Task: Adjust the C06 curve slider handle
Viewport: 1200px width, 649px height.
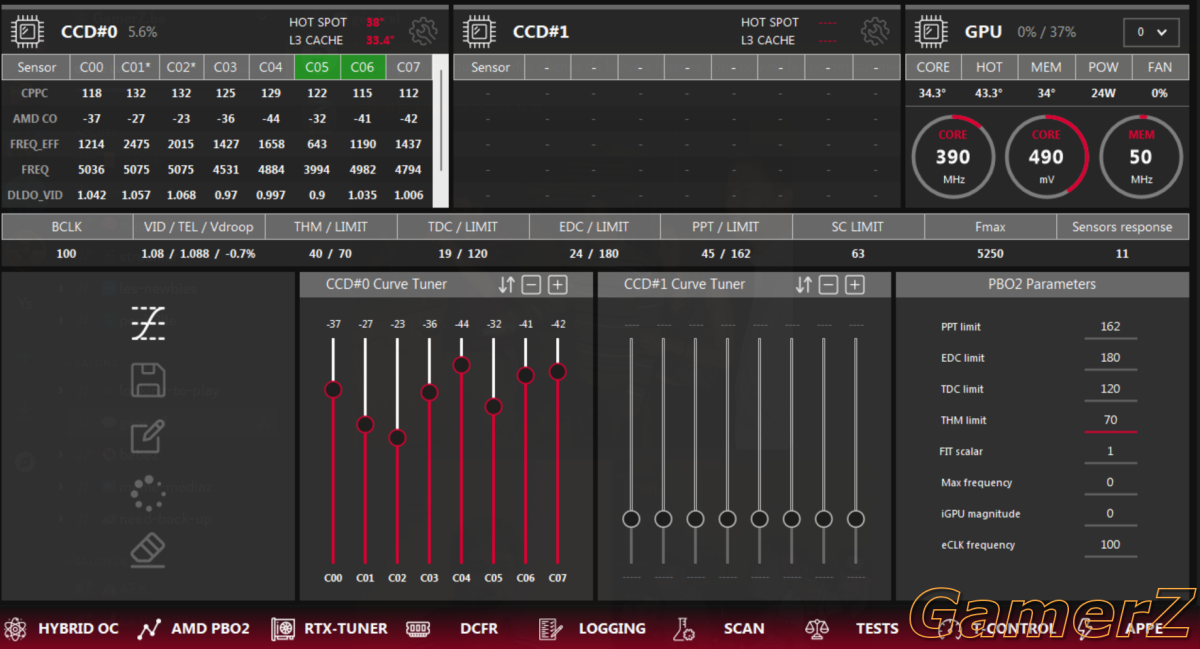Action: [526, 375]
